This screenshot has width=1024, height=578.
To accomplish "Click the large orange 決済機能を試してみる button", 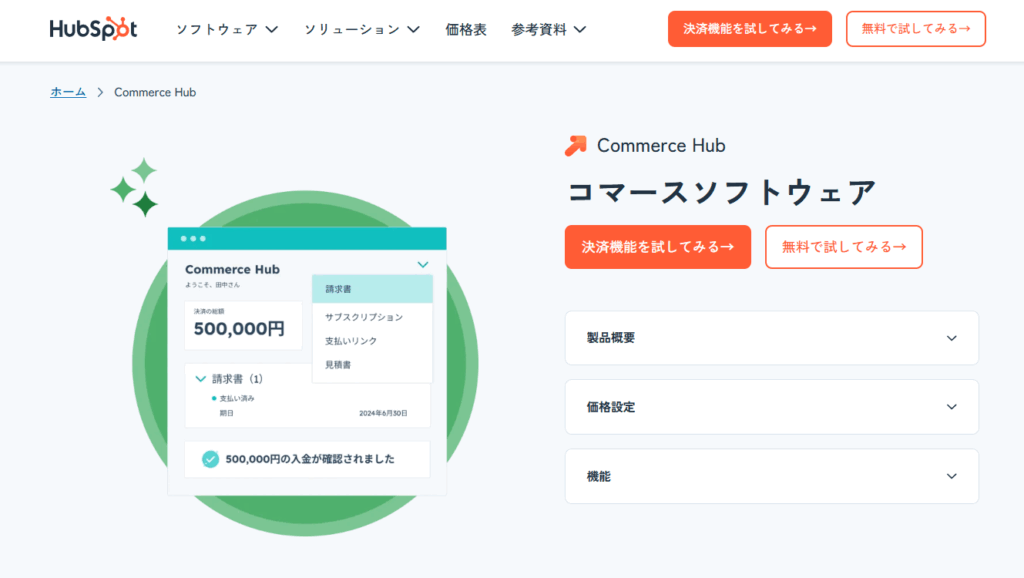I will click(x=658, y=247).
